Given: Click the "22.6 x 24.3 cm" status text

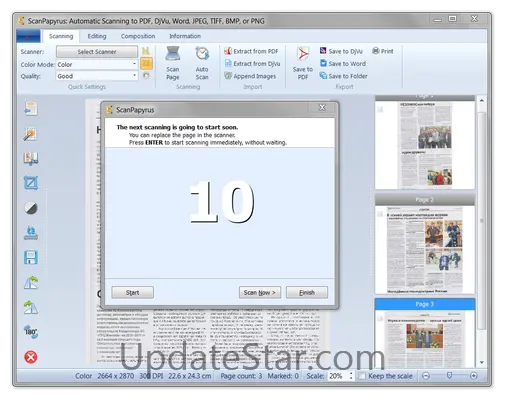Looking at the screenshot, I should 189,376.
